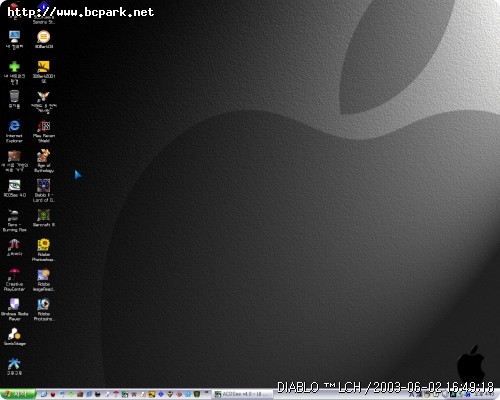The image size is (500, 400).
Task: Switch to ACDSee v4.0 taskbar window button
Action: (242, 394)
